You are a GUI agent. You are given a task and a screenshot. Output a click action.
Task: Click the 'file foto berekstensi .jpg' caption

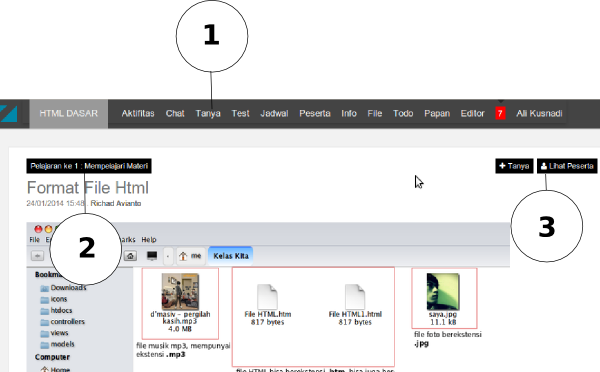(x=448, y=339)
